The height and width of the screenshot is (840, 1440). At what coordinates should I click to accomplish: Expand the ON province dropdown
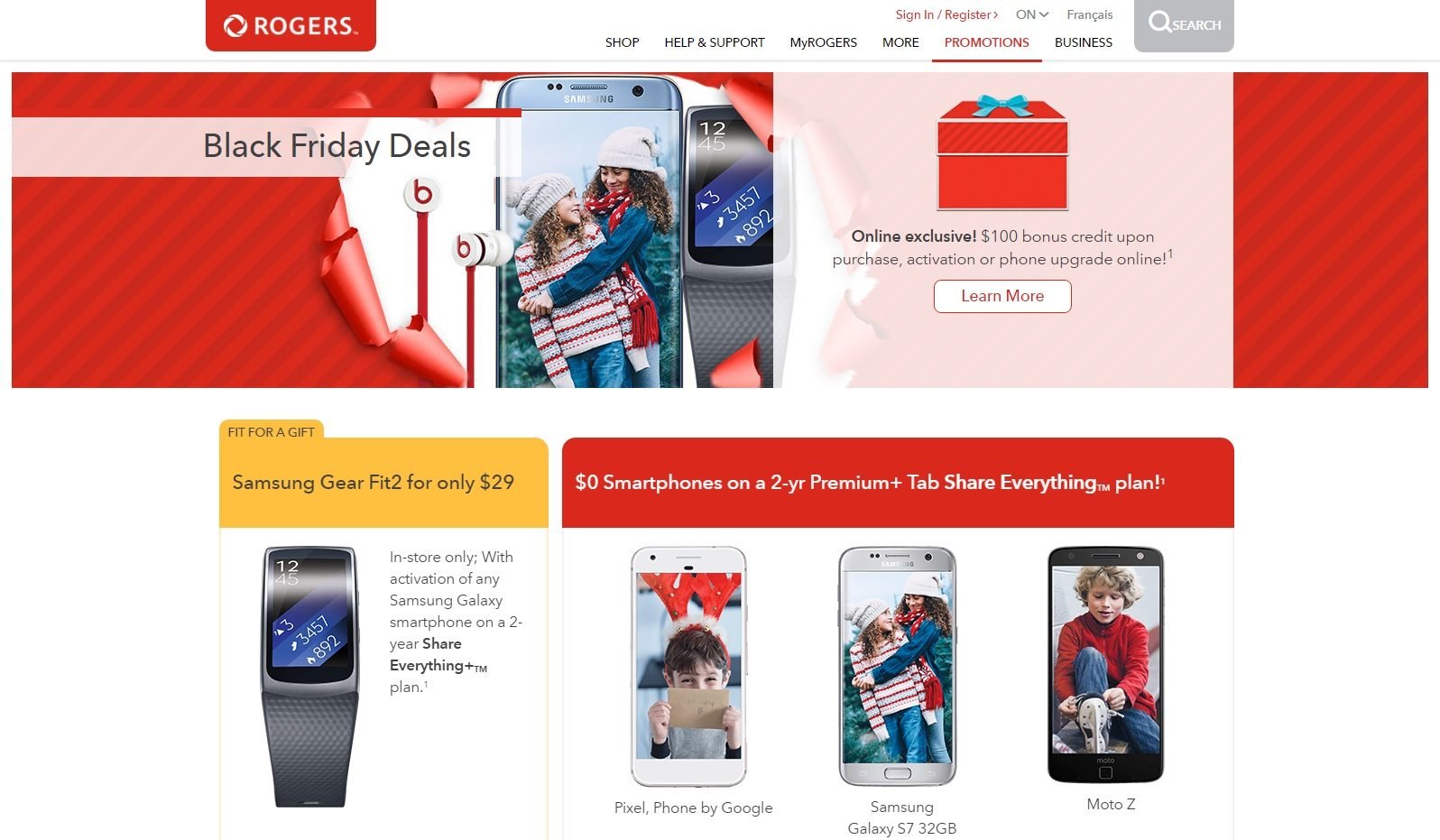pos(1032,14)
